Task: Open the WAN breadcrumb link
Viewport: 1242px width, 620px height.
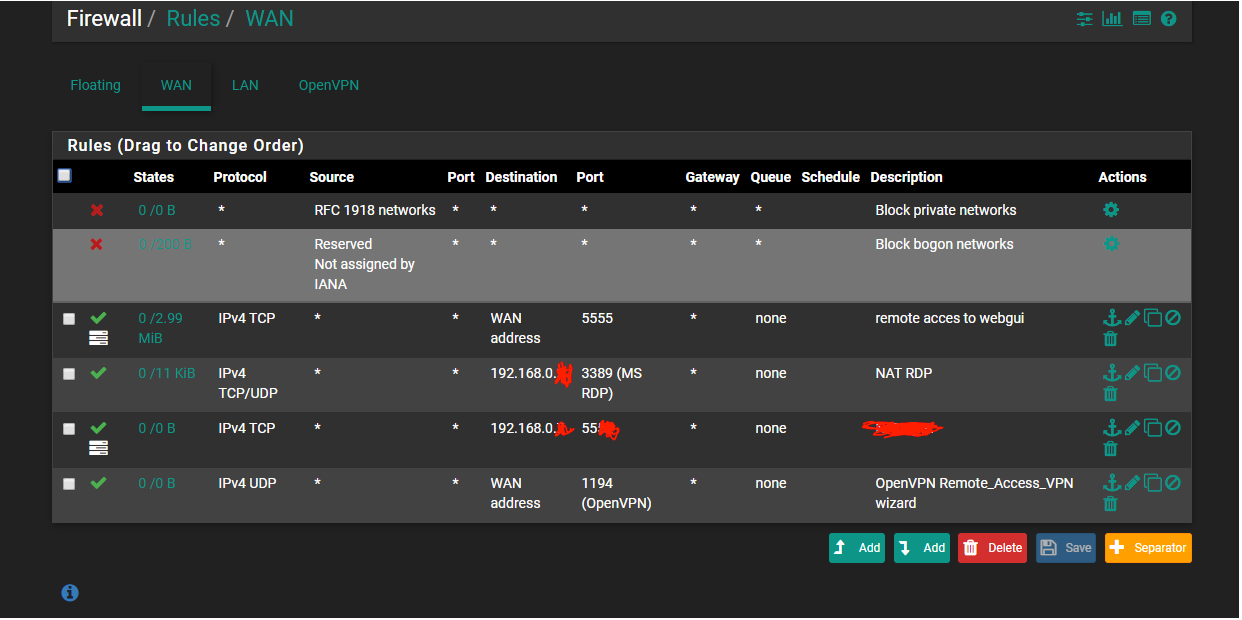Action: coord(269,19)
